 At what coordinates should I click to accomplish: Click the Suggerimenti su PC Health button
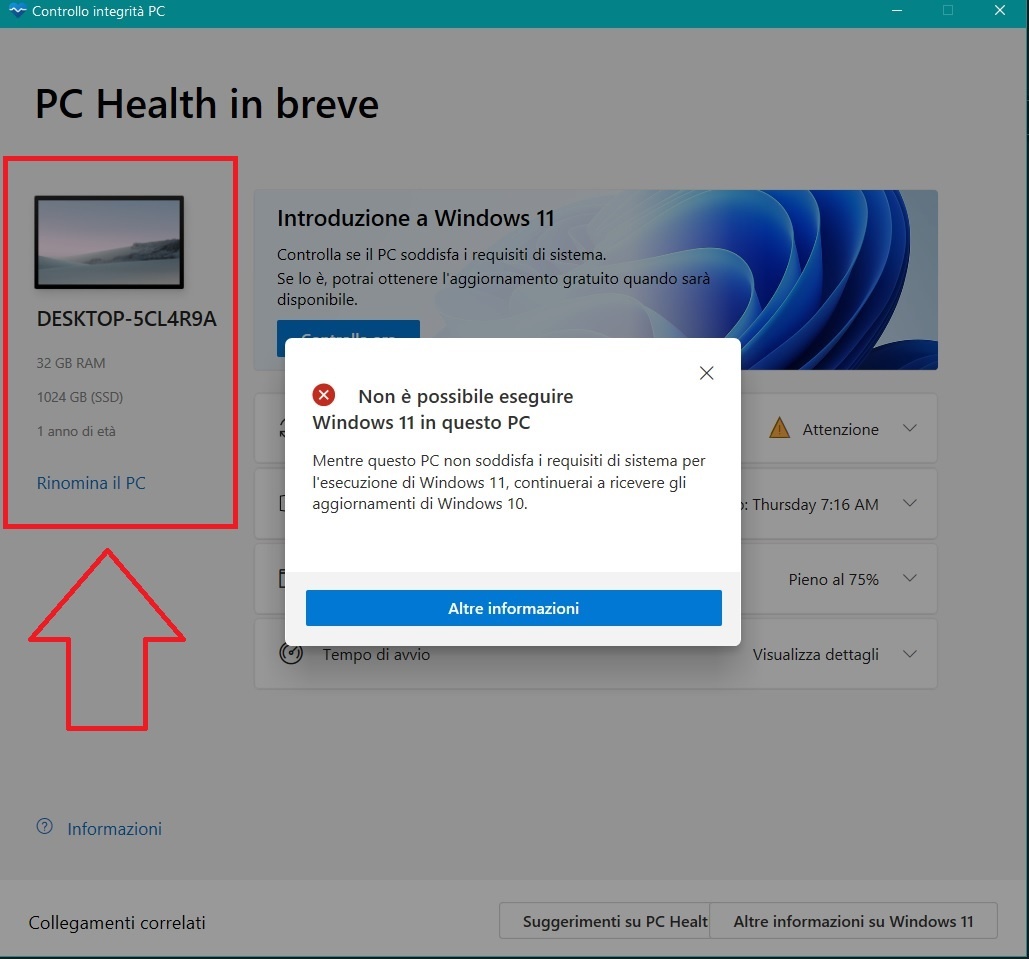[604, 922]
